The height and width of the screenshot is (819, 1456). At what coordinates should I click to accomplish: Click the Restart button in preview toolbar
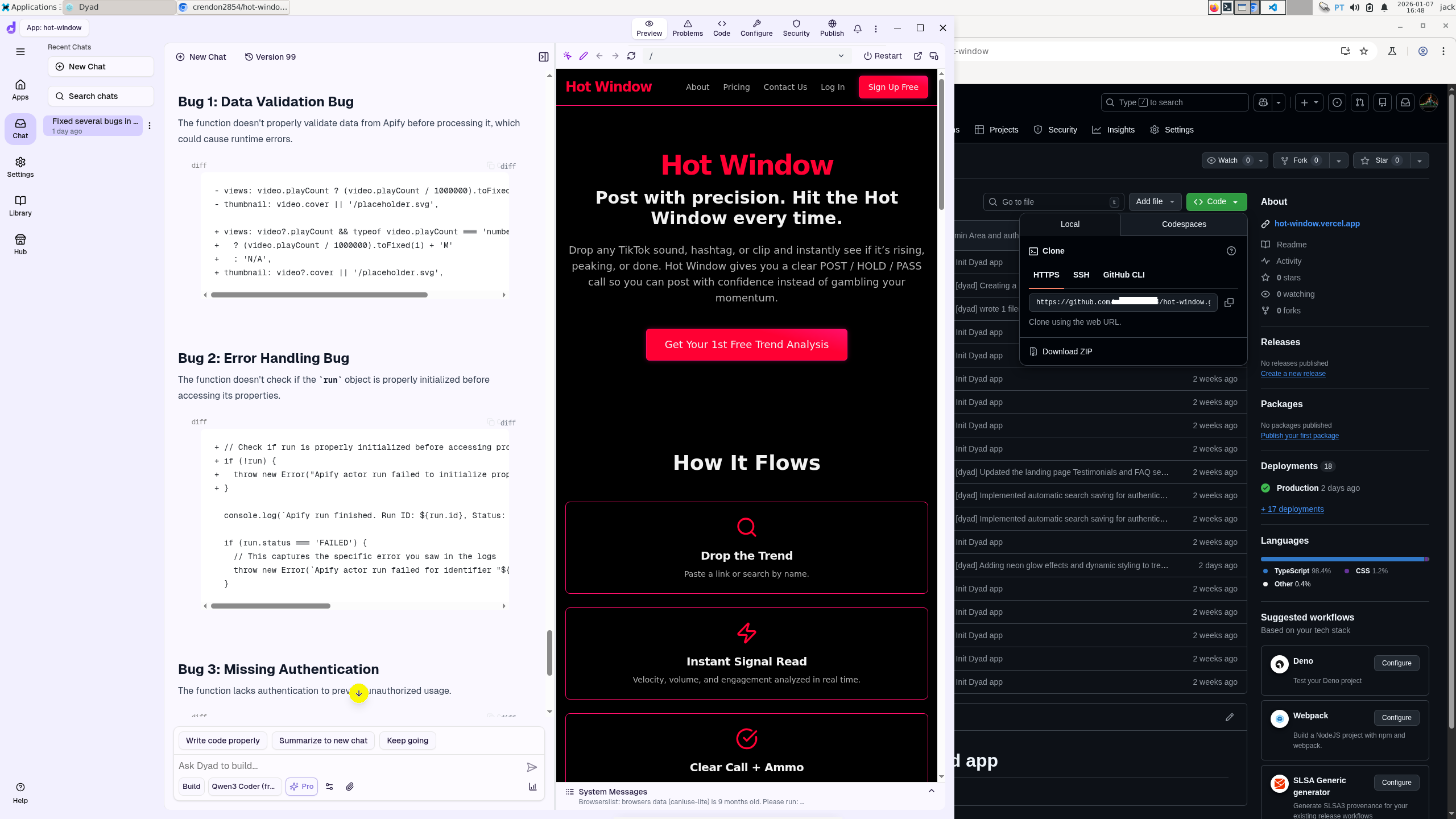(x=883, y=56)
